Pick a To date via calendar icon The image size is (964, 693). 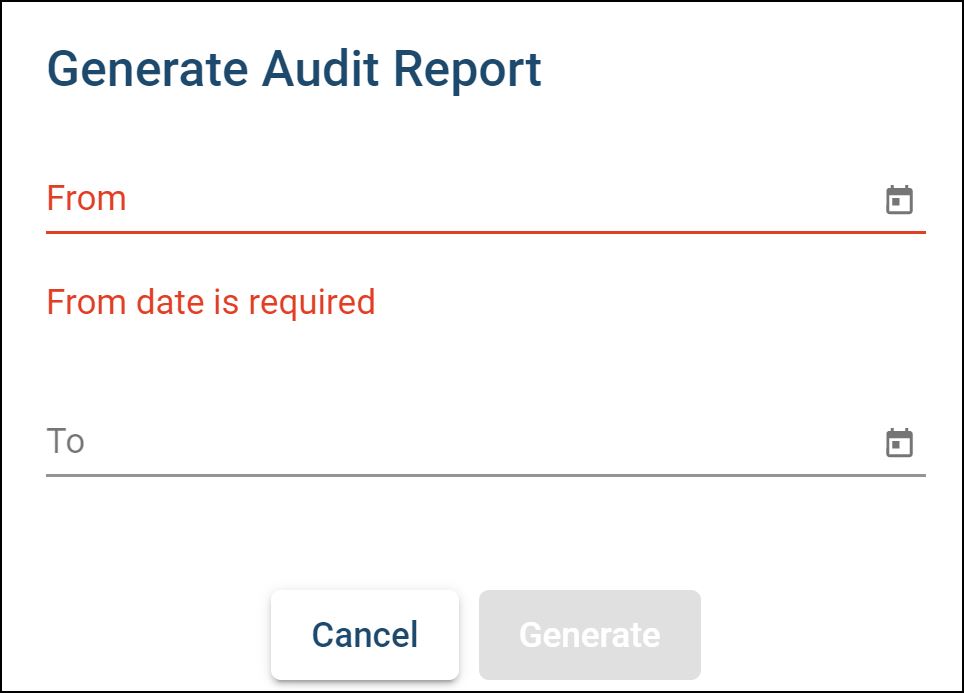point(900,442)
